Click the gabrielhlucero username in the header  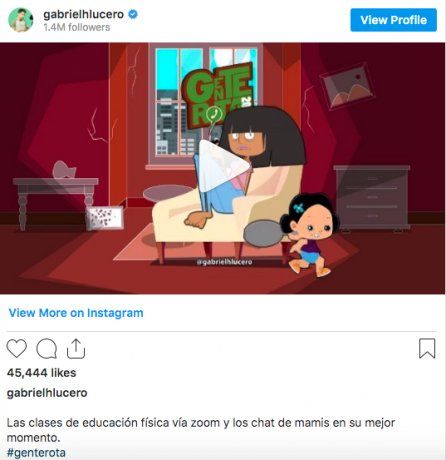point(84,15)
